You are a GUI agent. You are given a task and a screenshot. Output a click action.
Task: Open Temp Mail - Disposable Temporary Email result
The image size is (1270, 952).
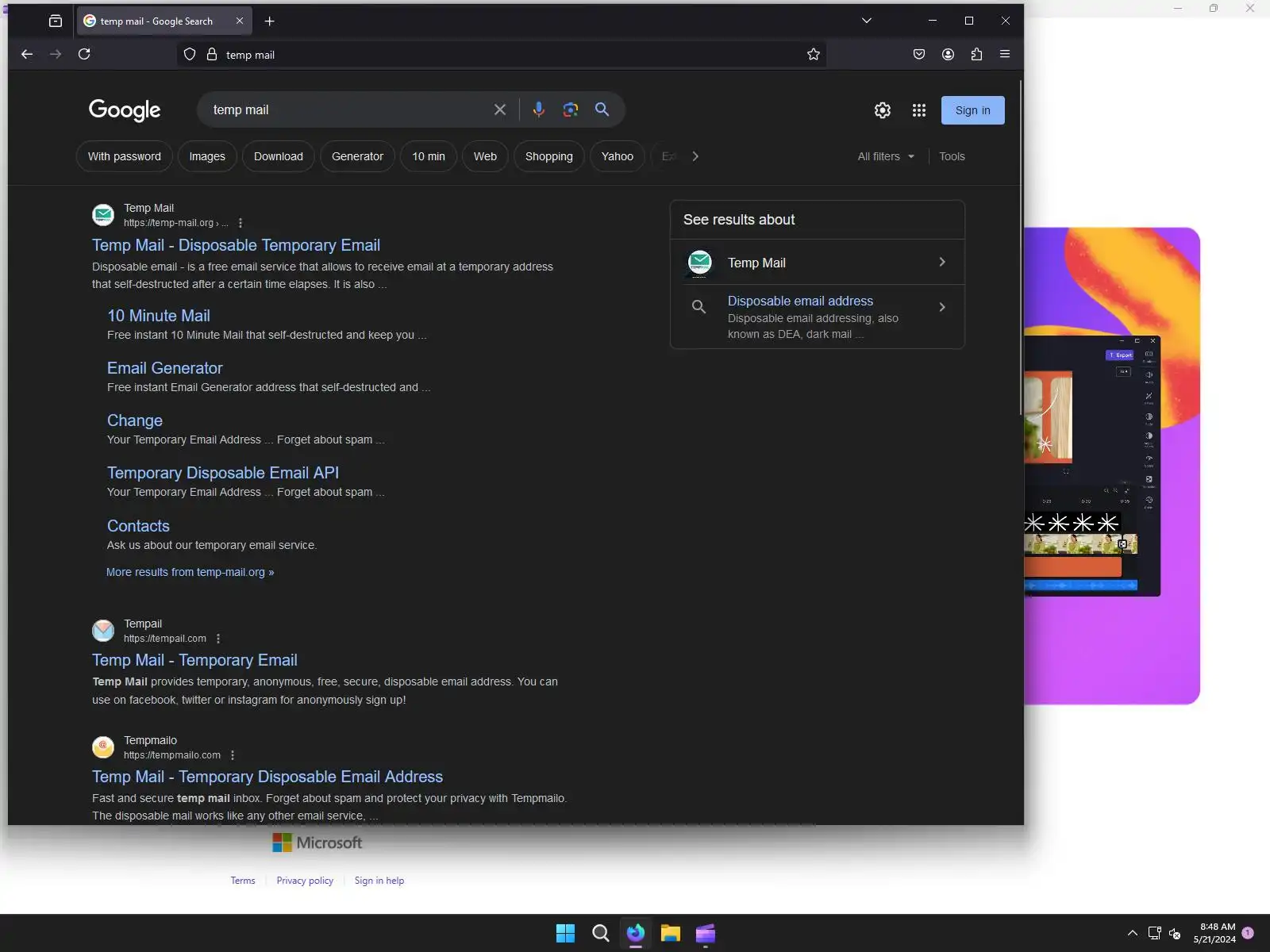[236, 245]
